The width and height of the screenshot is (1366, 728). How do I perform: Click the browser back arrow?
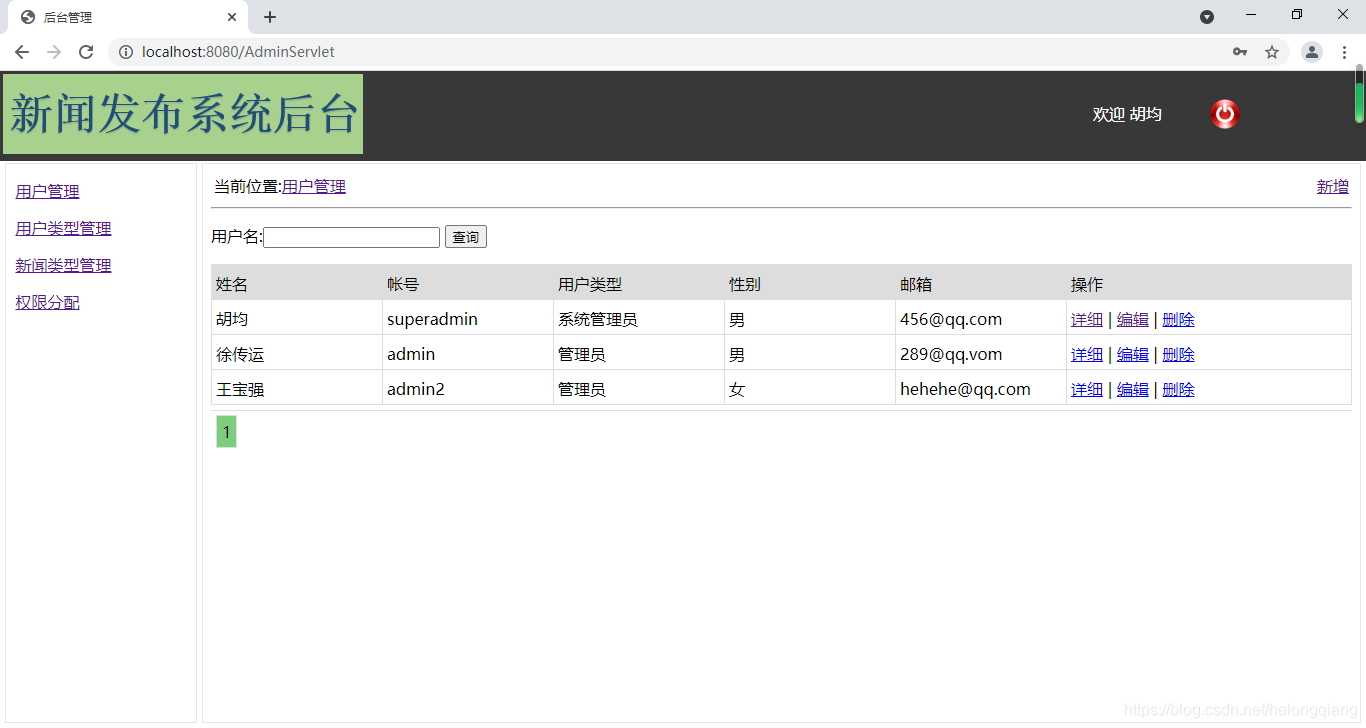21,52
